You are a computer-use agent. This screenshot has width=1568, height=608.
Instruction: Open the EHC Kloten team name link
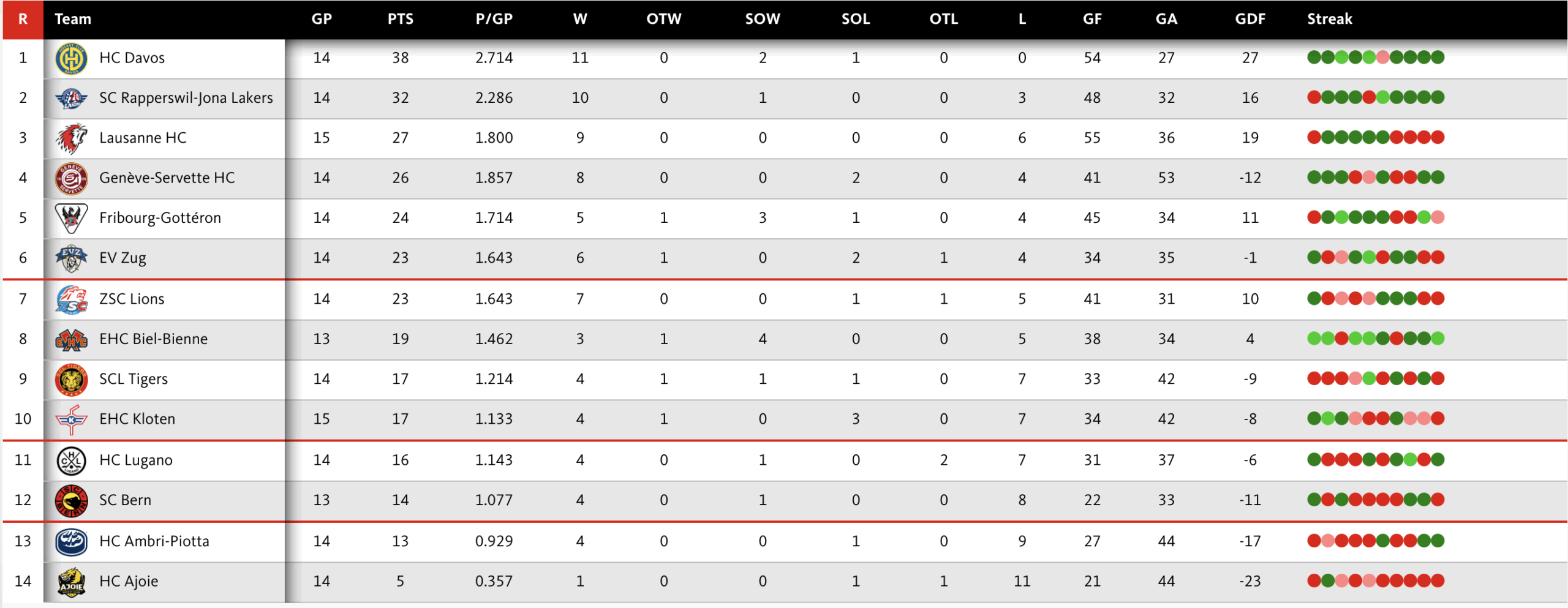[137, 419]
